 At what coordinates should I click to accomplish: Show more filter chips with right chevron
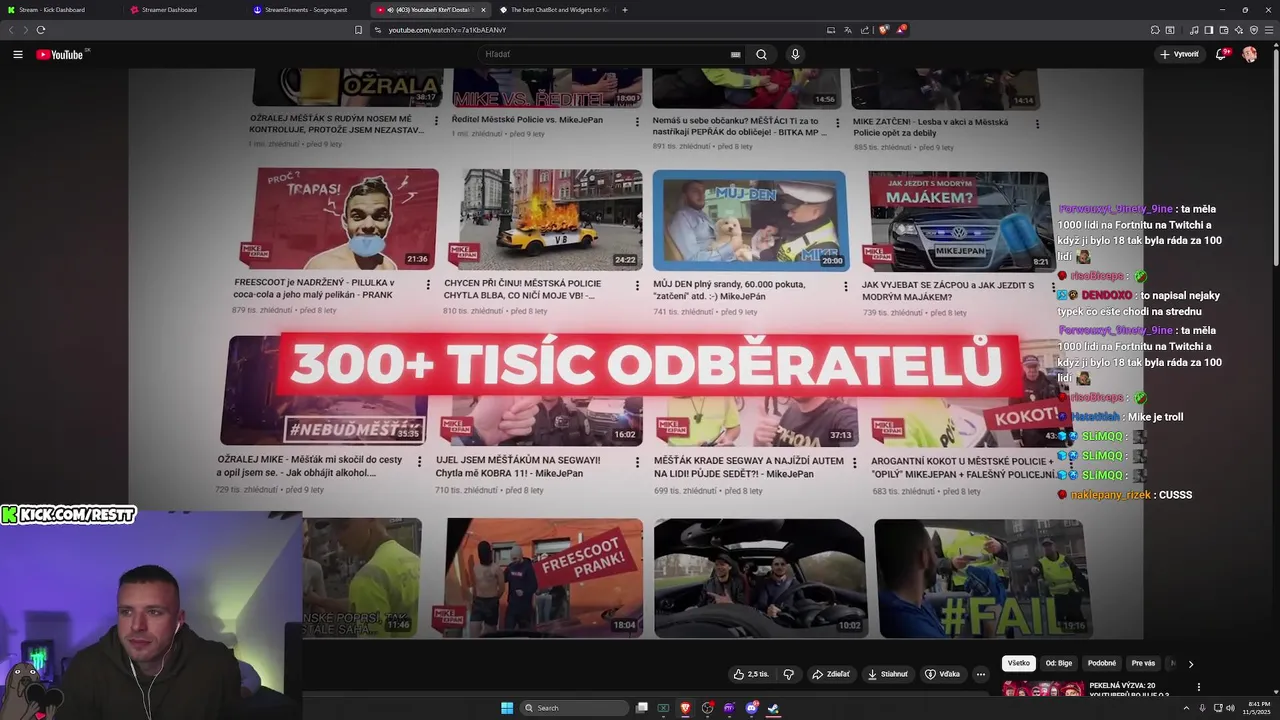tap(1190, 663)
